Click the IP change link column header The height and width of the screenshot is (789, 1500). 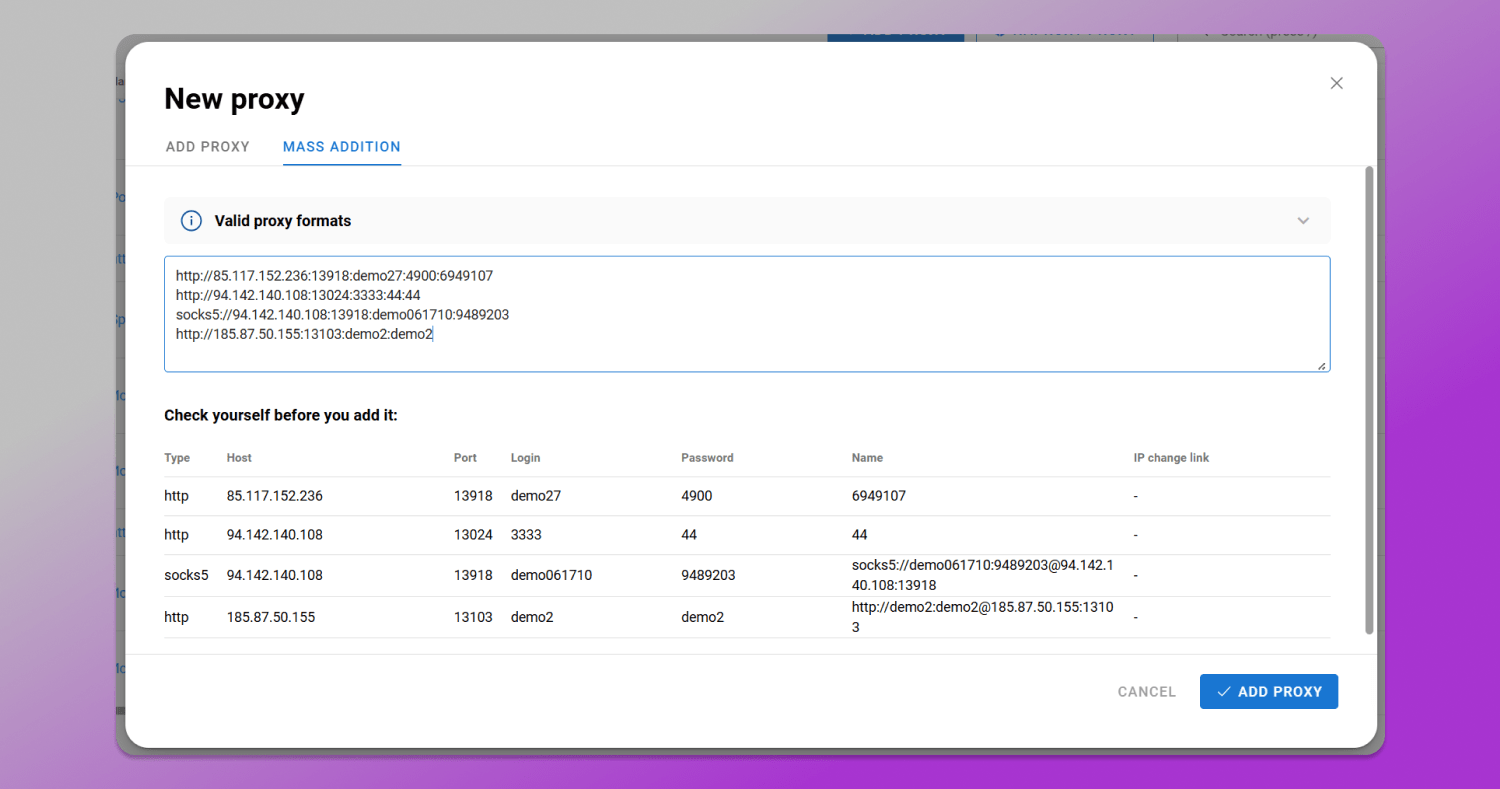point(1171,457)
